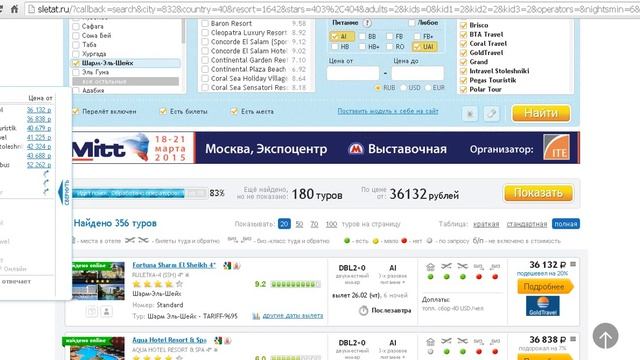Click the Питание help question-mark icon
Image resolution: width=640 pixels, height=360 pixels.
click(x=367, y=23)
